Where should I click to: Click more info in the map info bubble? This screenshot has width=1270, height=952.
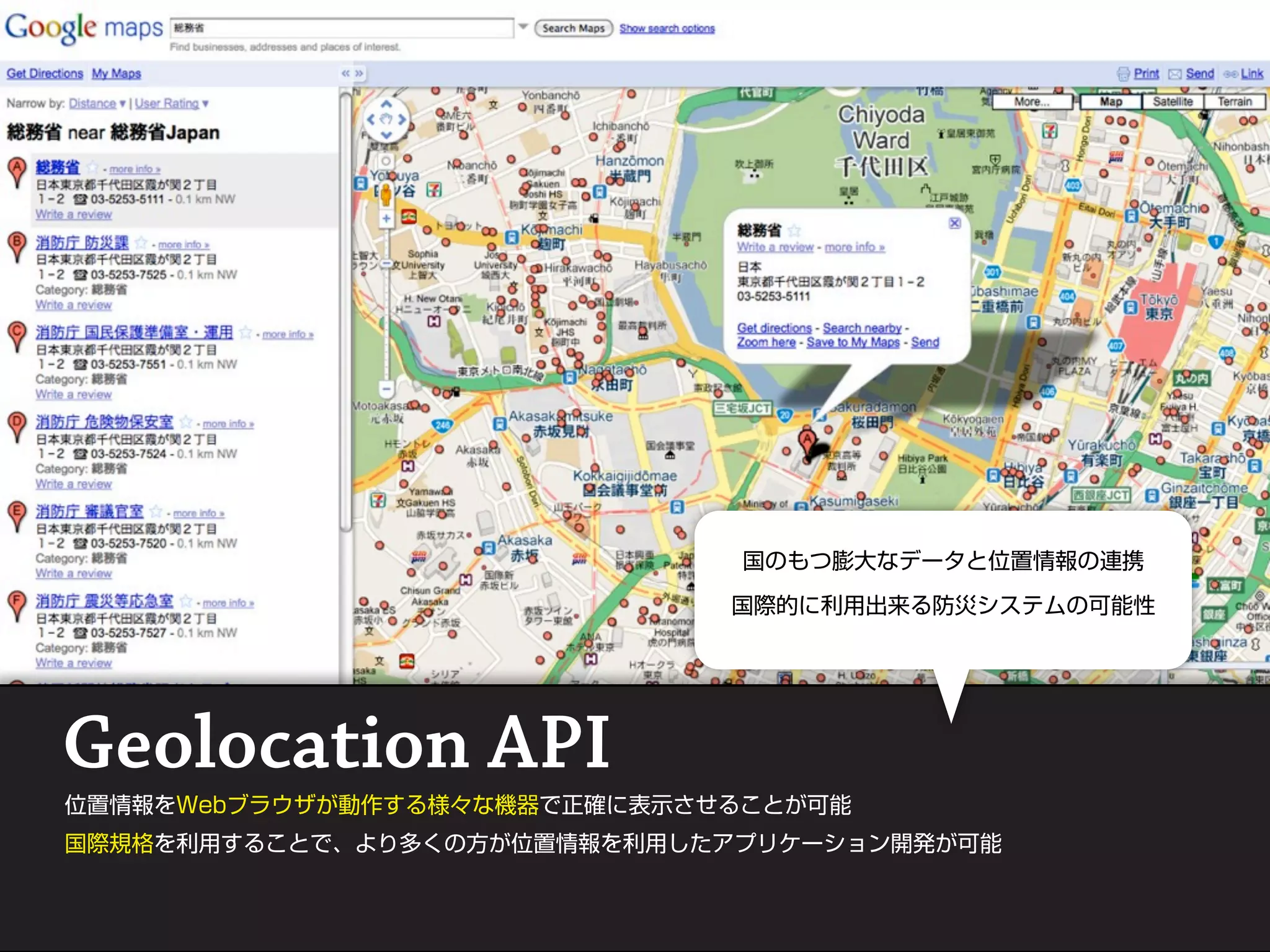854,247
